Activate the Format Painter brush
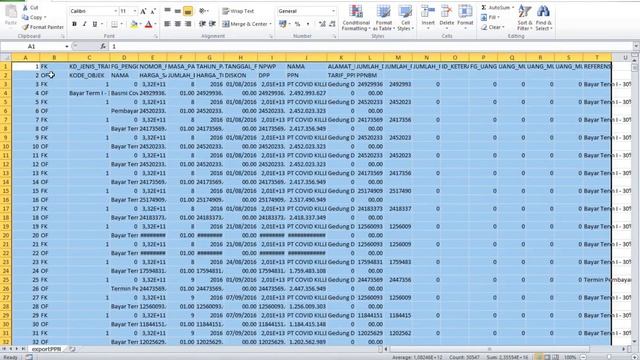 (x=43, y=27)
